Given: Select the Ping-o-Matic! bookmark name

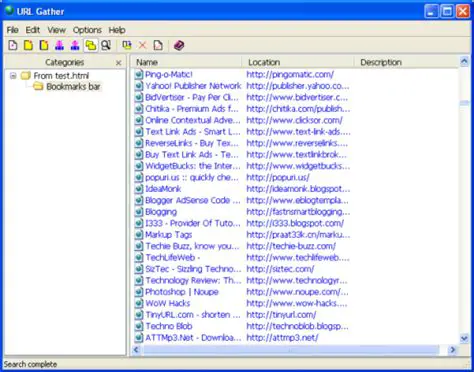Looking at the screenshot, I should (x=169, y=74).
